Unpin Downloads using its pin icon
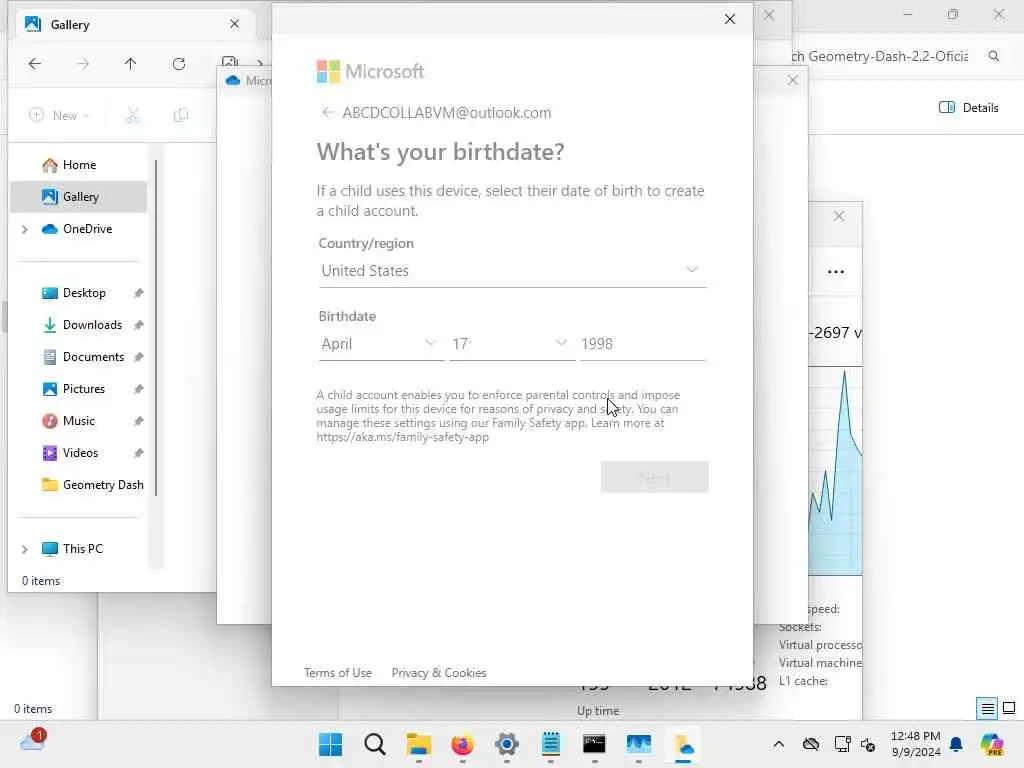This screenshot has height=768, width=1024. [x=138, y=325]
